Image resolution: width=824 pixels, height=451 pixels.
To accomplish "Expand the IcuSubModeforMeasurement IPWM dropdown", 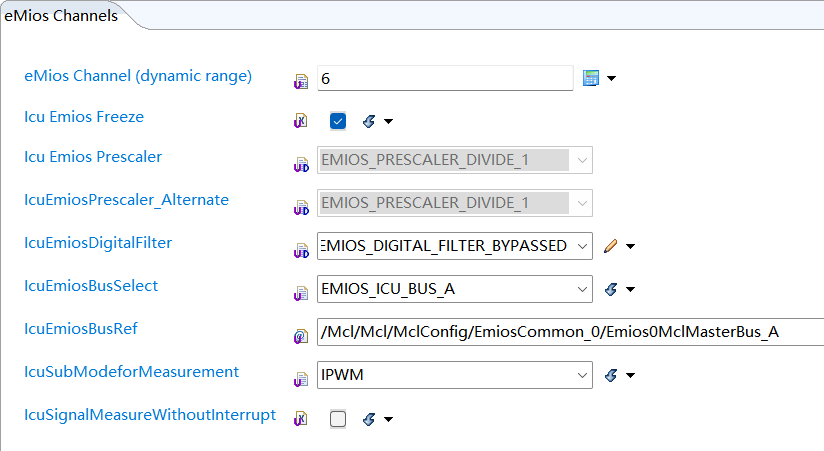I will (x=582, y=376).
